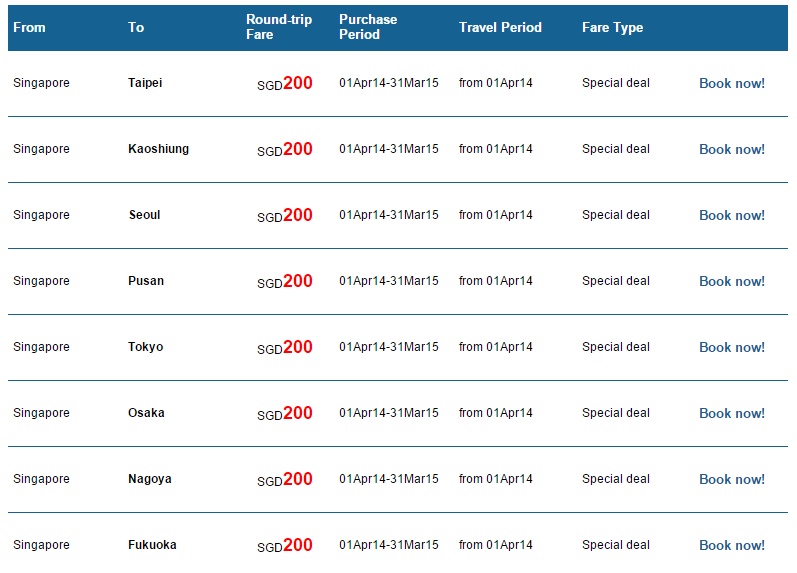Book the Nagoya round-trip fare
The image size is (797, 573).
tap(731, 479)
